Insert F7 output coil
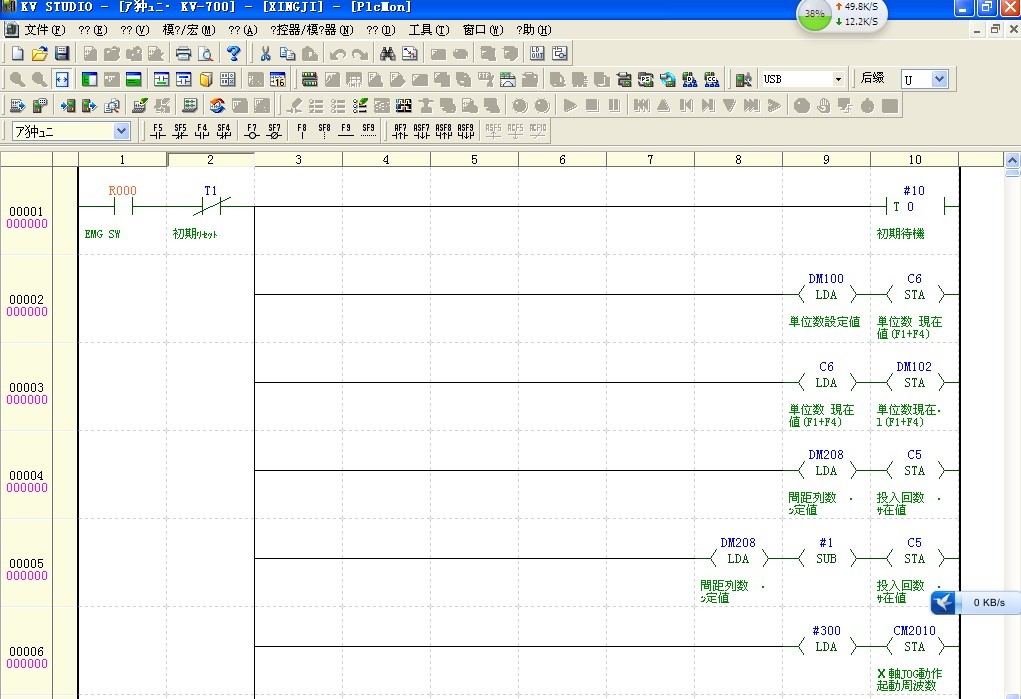Screen dimensions: 1021x699 [x=252, y=131]
